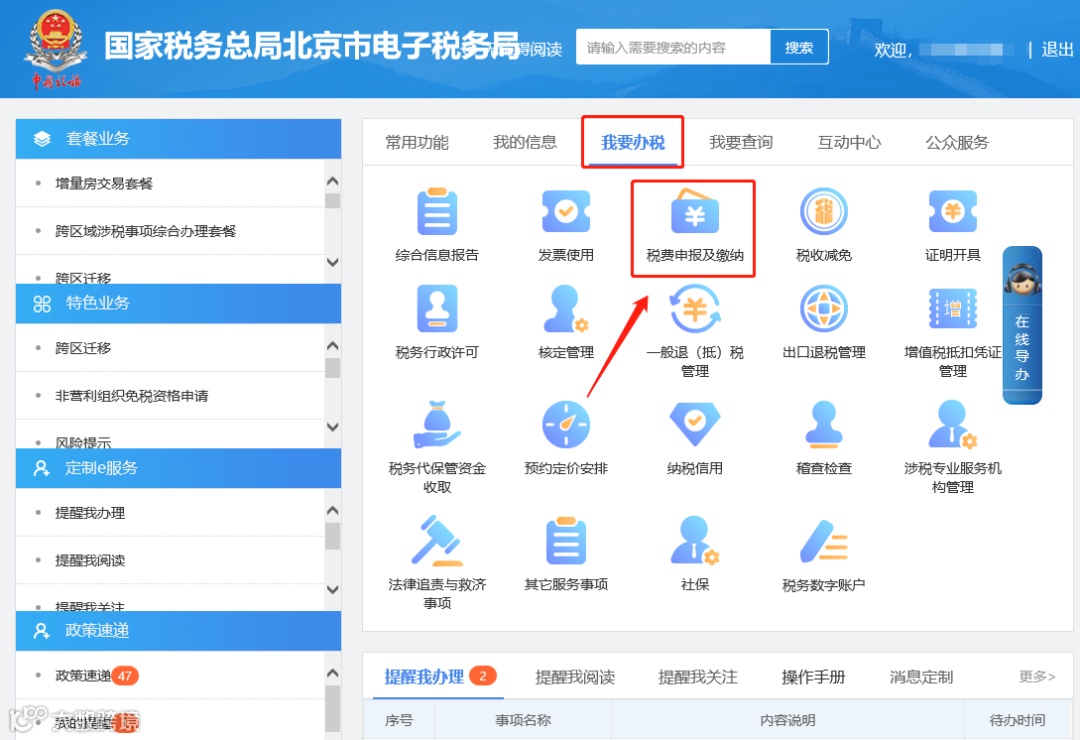Viewport: 1080px width, 740px height.
Task: Open the 稽查检查 stamp icon
Action: pyautogui.click(x=824, y=424)
